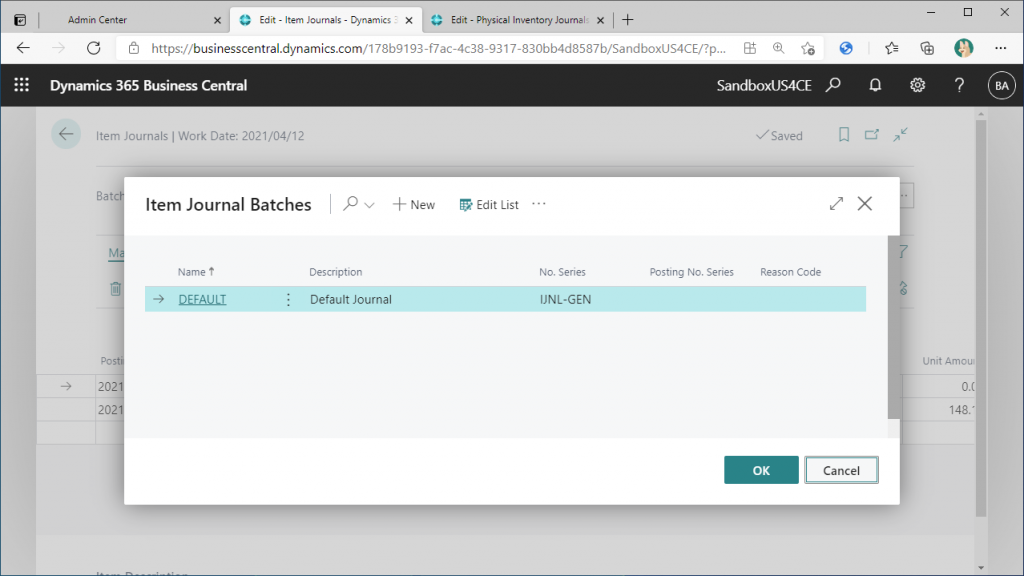Open the DEFAULT batch link
This screenshot has height=576, width=1024.
(x=202, y=299)
